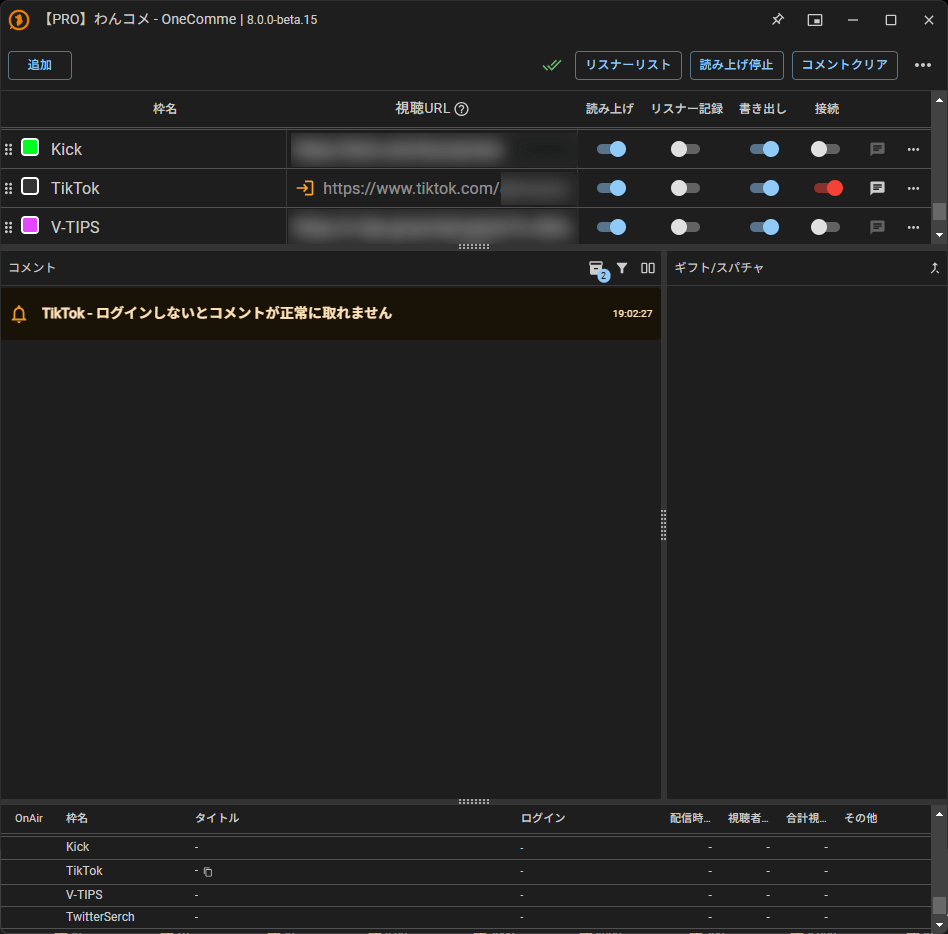
Task: Select the Kick row in status table
Action: coord(466,847)
